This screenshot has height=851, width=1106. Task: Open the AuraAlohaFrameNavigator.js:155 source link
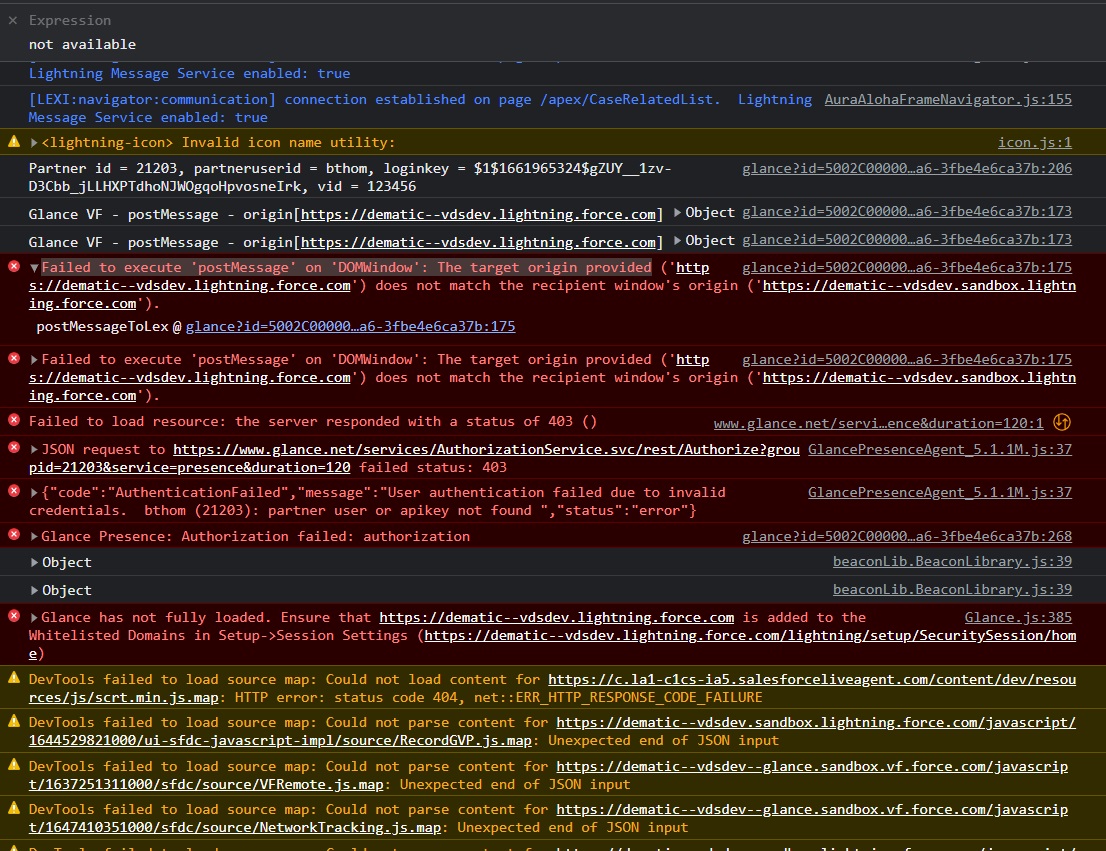point(947,99)
